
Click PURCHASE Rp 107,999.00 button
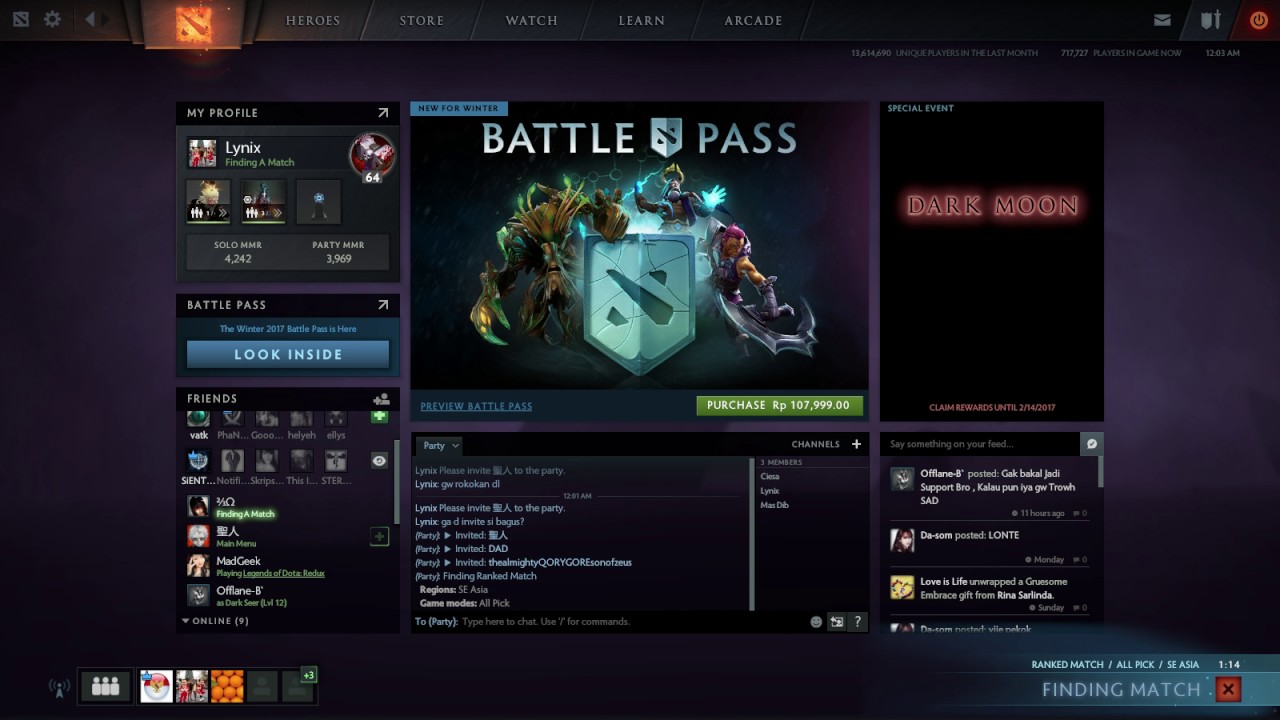pos(780,405)
